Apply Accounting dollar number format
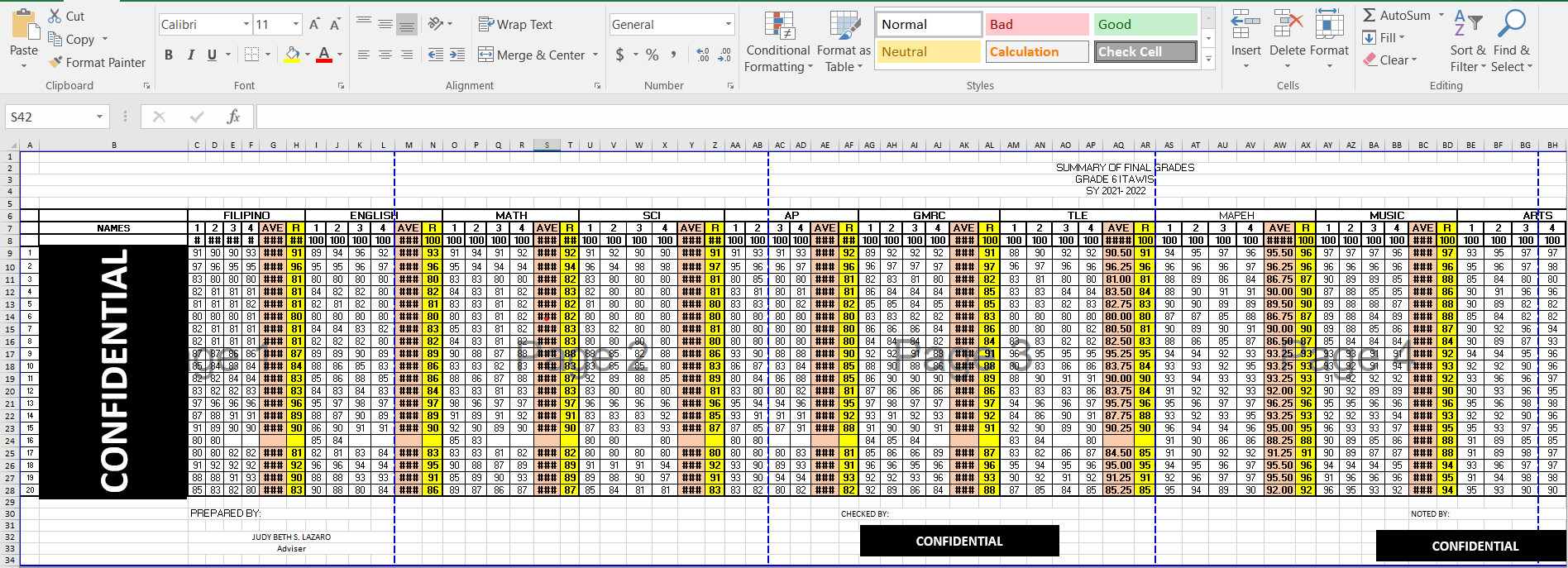The height and width of the screenshot is (568, 1568). click(x=620, y=55)
